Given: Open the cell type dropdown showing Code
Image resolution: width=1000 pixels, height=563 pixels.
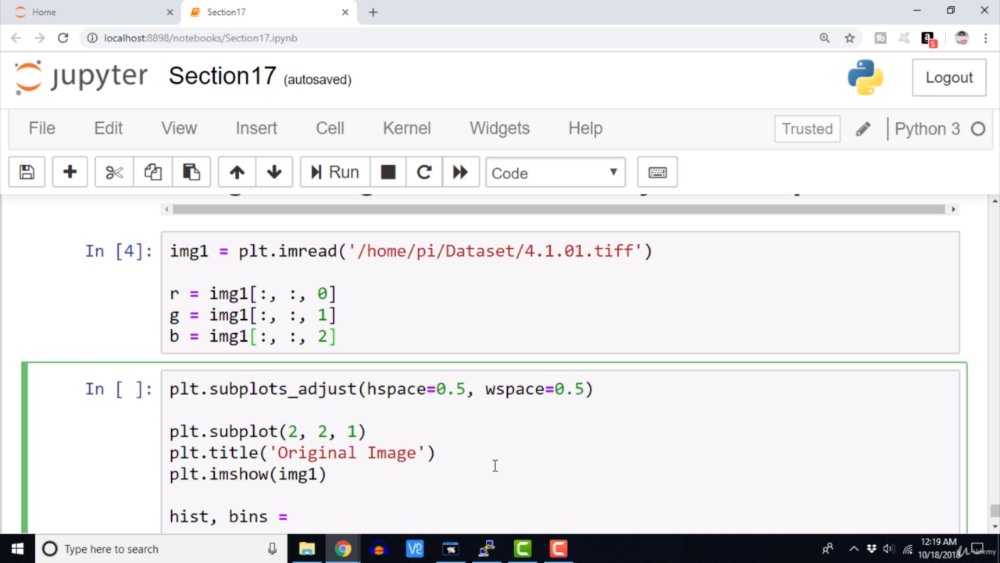Looking at the screenshot, I should click(x=555, y=173).
